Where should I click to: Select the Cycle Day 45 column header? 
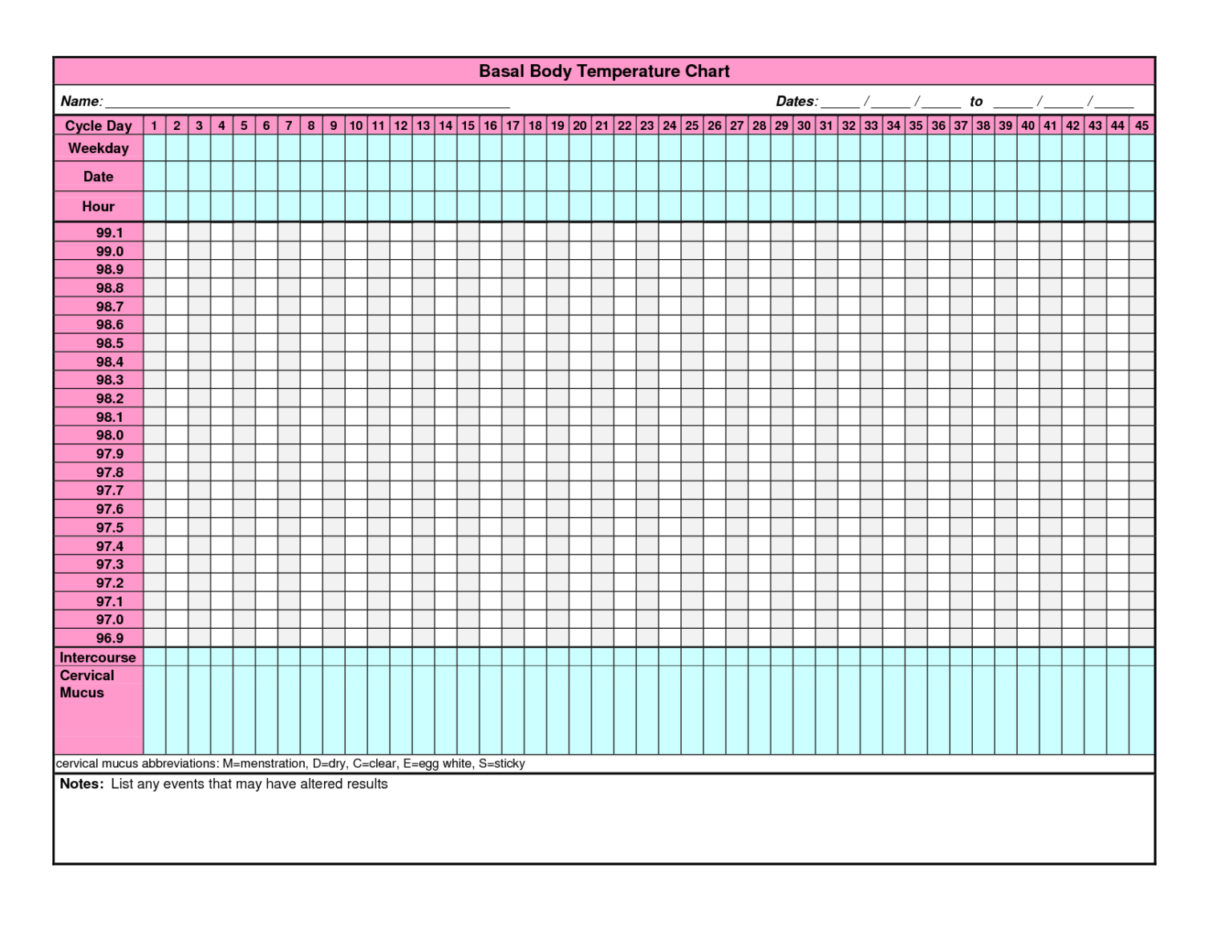(1141, 126)
